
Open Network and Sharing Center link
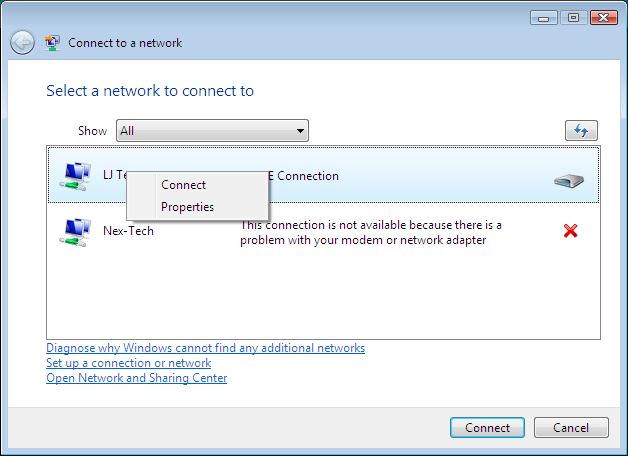pos(137,378)
